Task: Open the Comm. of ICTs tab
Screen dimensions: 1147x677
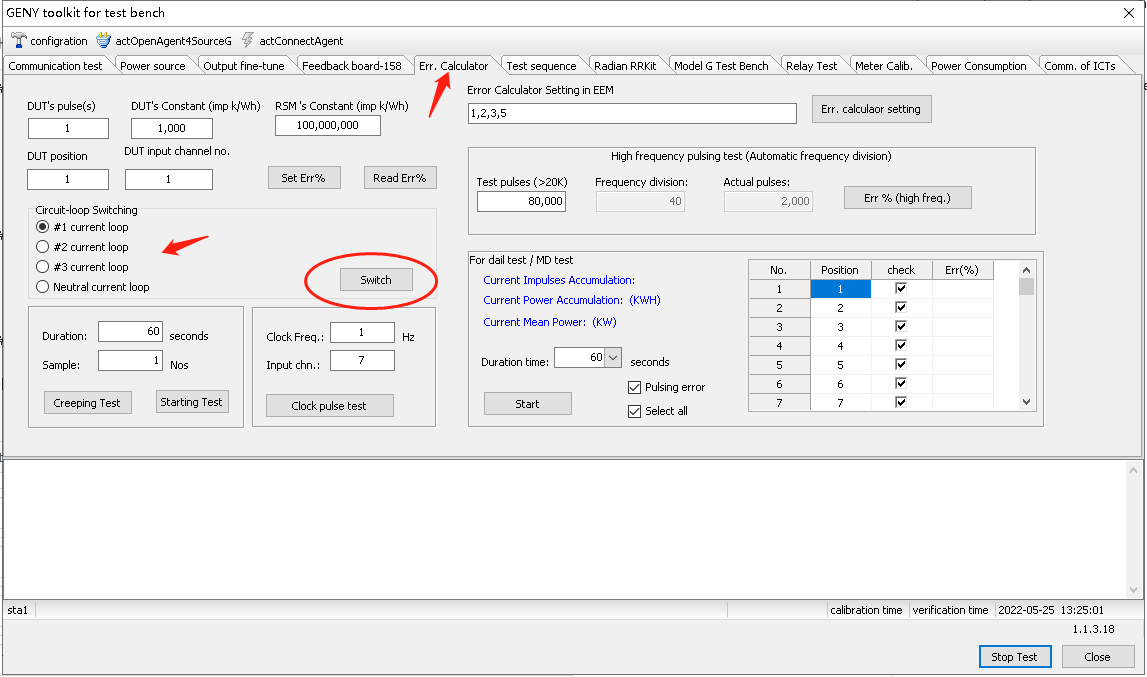Action: (1080, 66)
